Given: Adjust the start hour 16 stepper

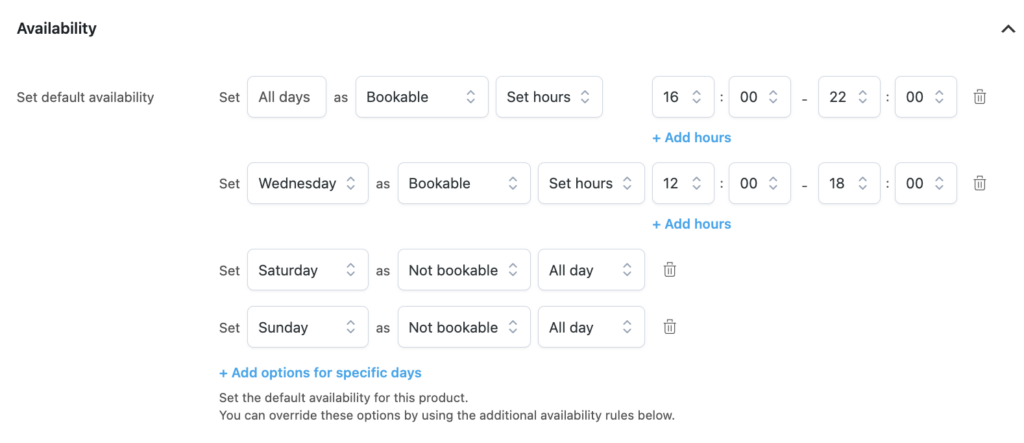Looking at the screenshot, I should [x=683, y=97].
